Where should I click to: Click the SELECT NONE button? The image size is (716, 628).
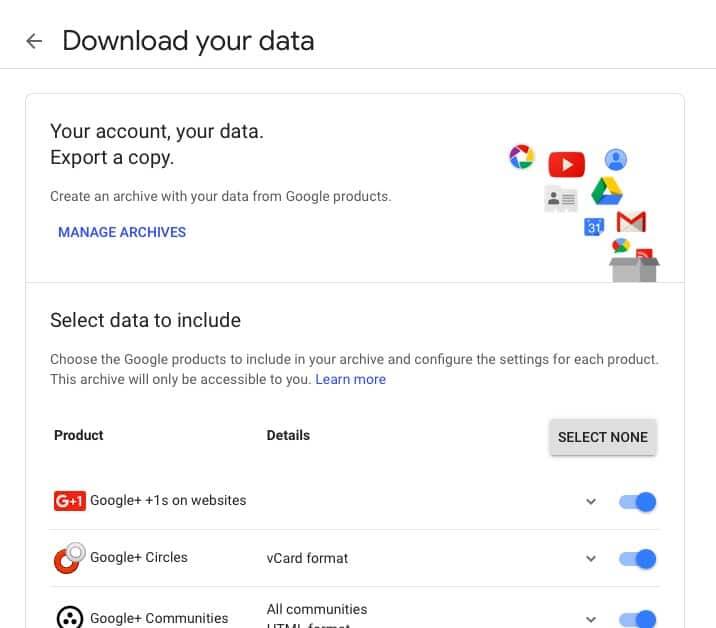[x=603, y=437]
